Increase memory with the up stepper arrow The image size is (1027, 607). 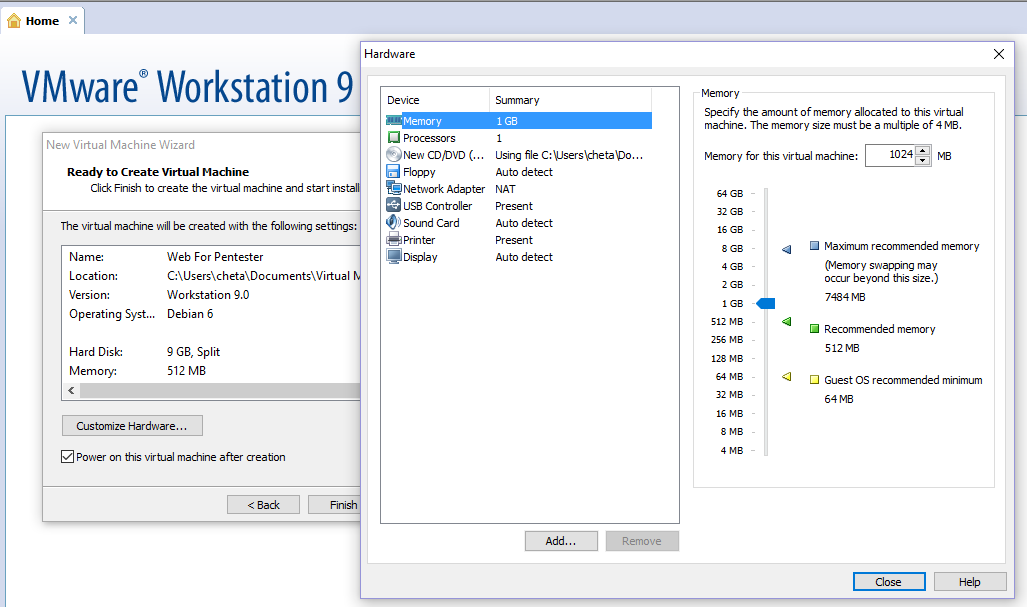922,151
